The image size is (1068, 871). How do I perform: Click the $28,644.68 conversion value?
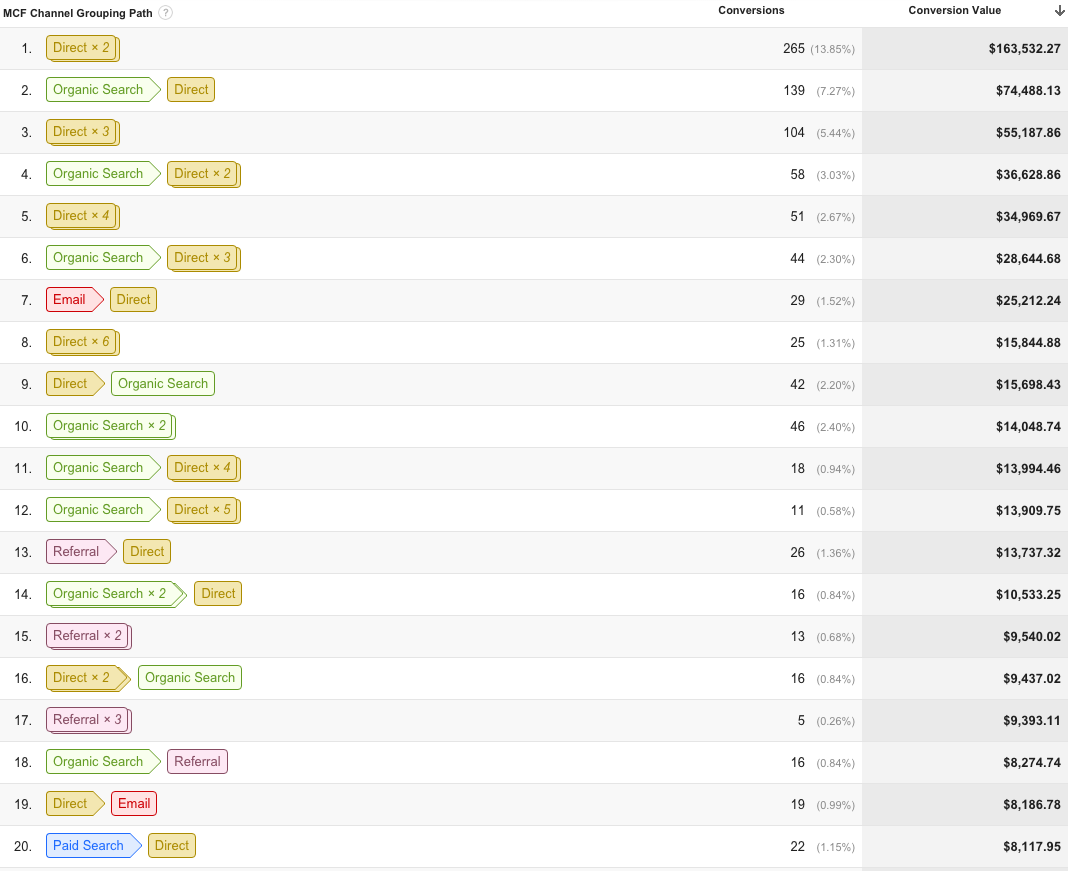[x=1028, y=259]
